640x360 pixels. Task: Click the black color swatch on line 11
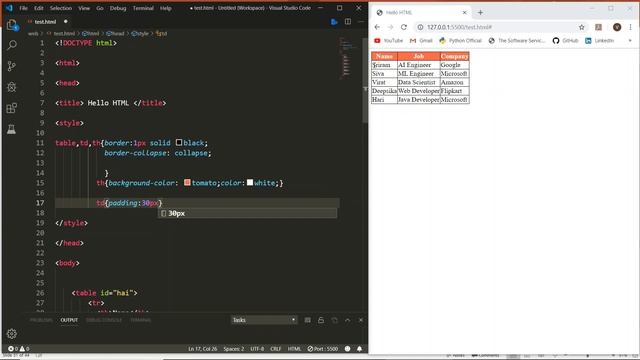click(x=179, y=142)
